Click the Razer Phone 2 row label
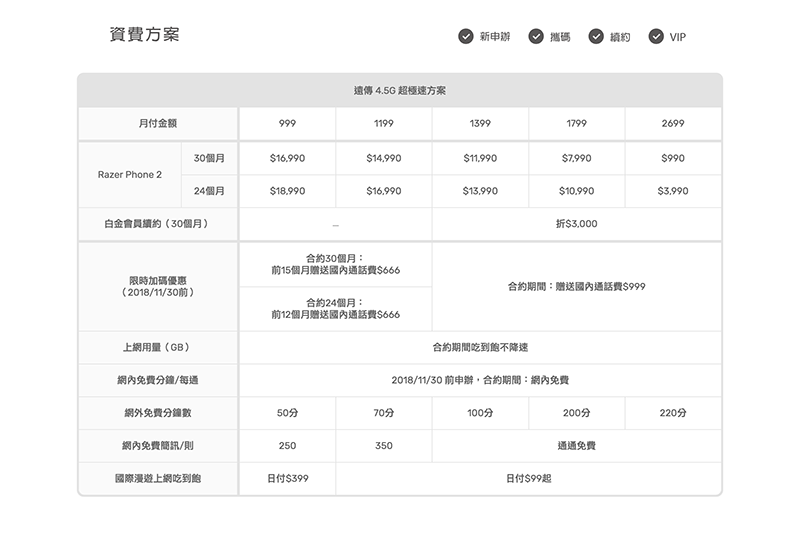Screen dimensions: 800x533 pyautogui.click(x=129, y=174)
